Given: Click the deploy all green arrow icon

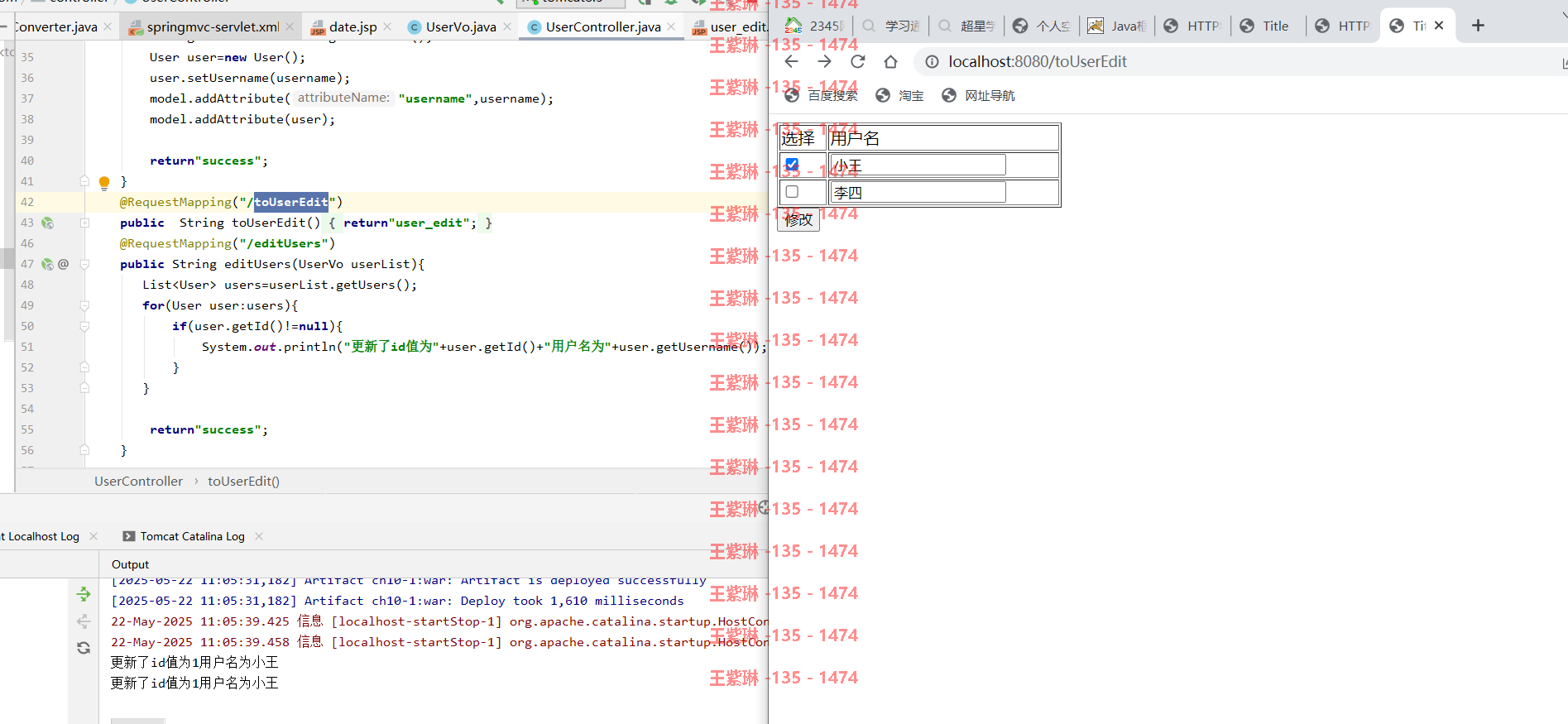Looking at the screenshot, I should click(x=84, y=594).
